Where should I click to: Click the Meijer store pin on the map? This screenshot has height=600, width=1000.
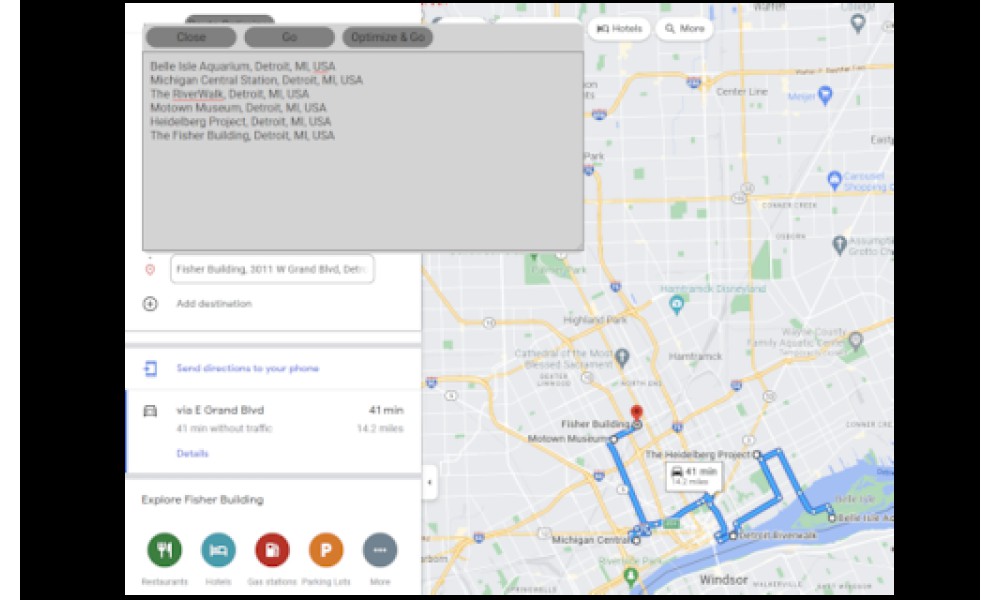[825, 96]
